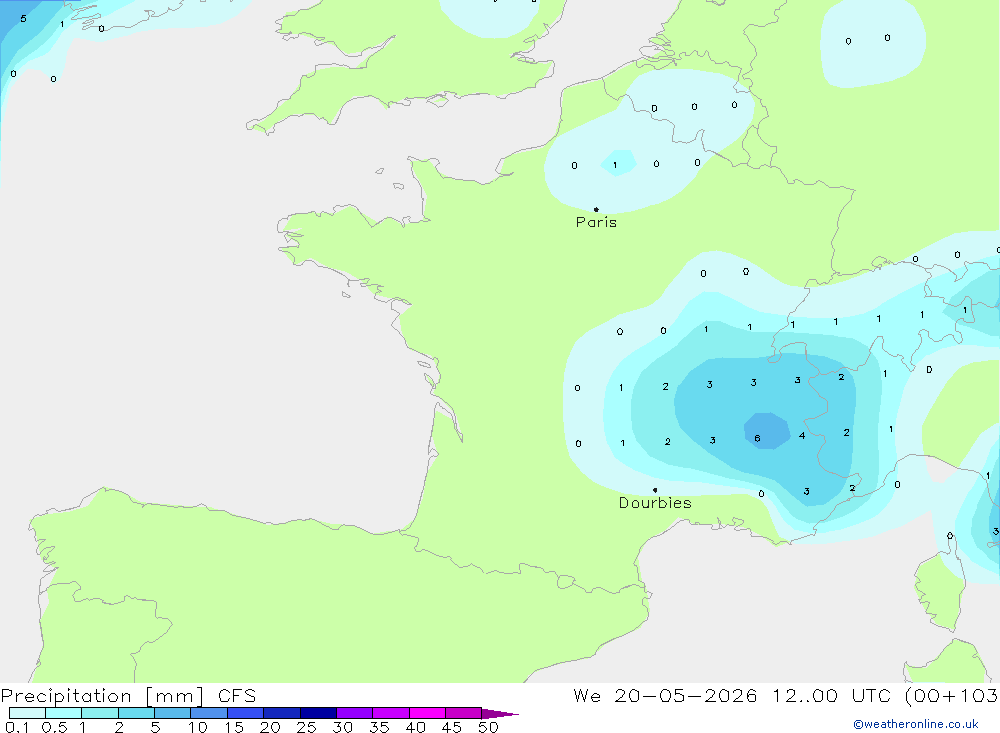This screenshot has width=1000, height=733.
Task: Click the 0.5–1 mm legend color swatch
Action: pyautogui.click(x=64, y=713)
